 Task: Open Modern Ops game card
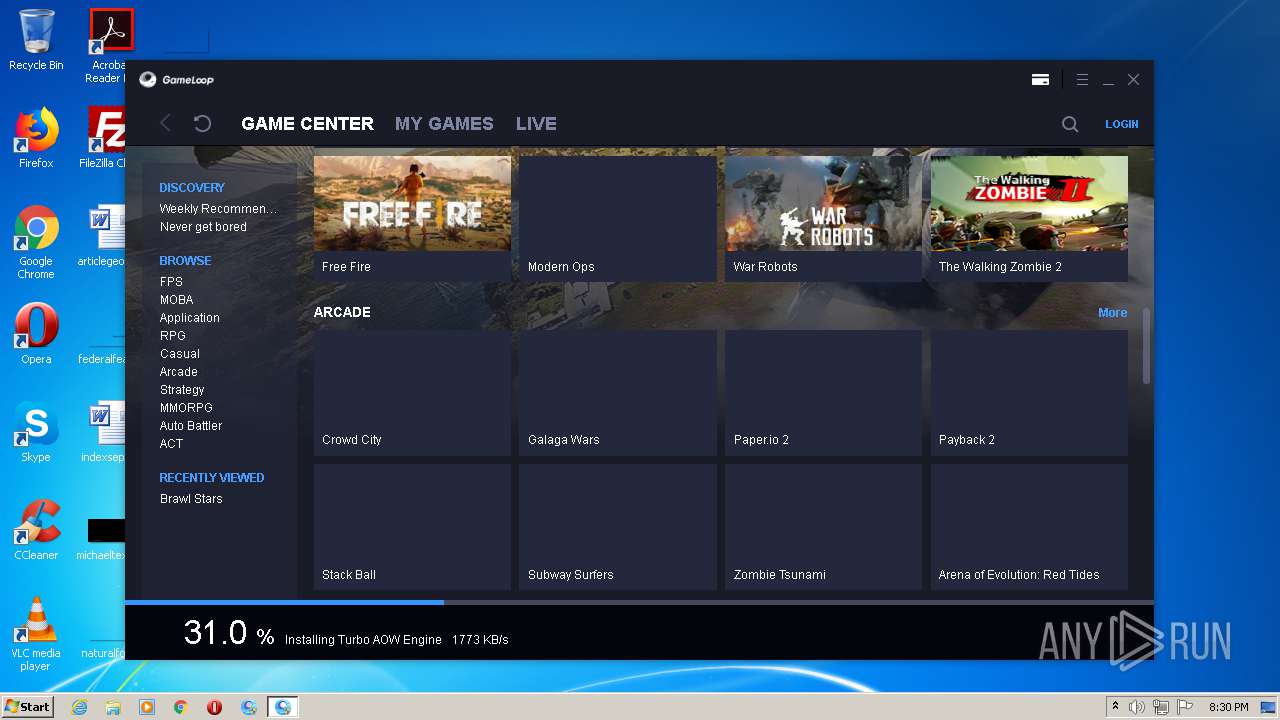point(618,218)
